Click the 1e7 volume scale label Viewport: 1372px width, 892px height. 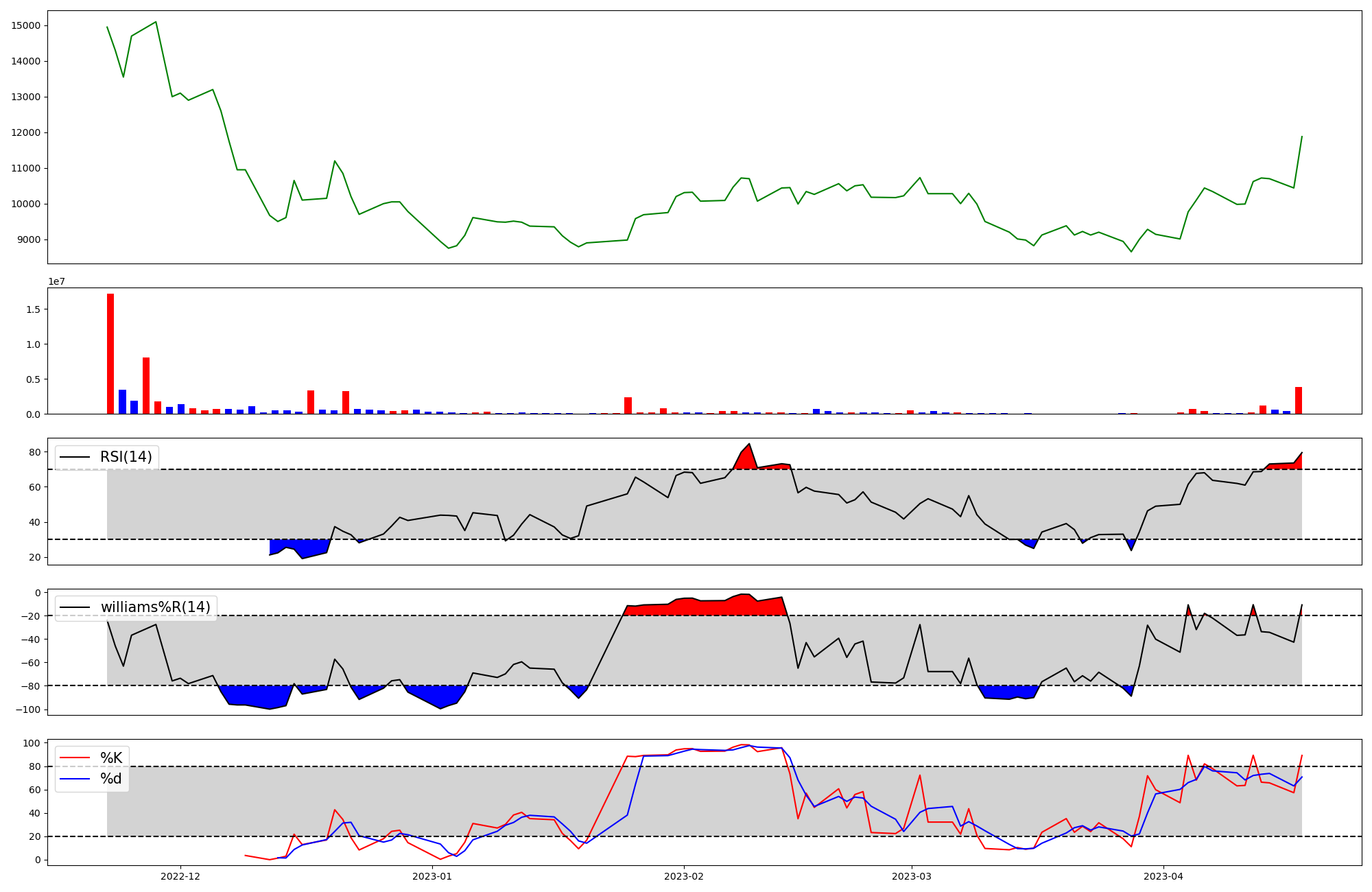point(56,281)
